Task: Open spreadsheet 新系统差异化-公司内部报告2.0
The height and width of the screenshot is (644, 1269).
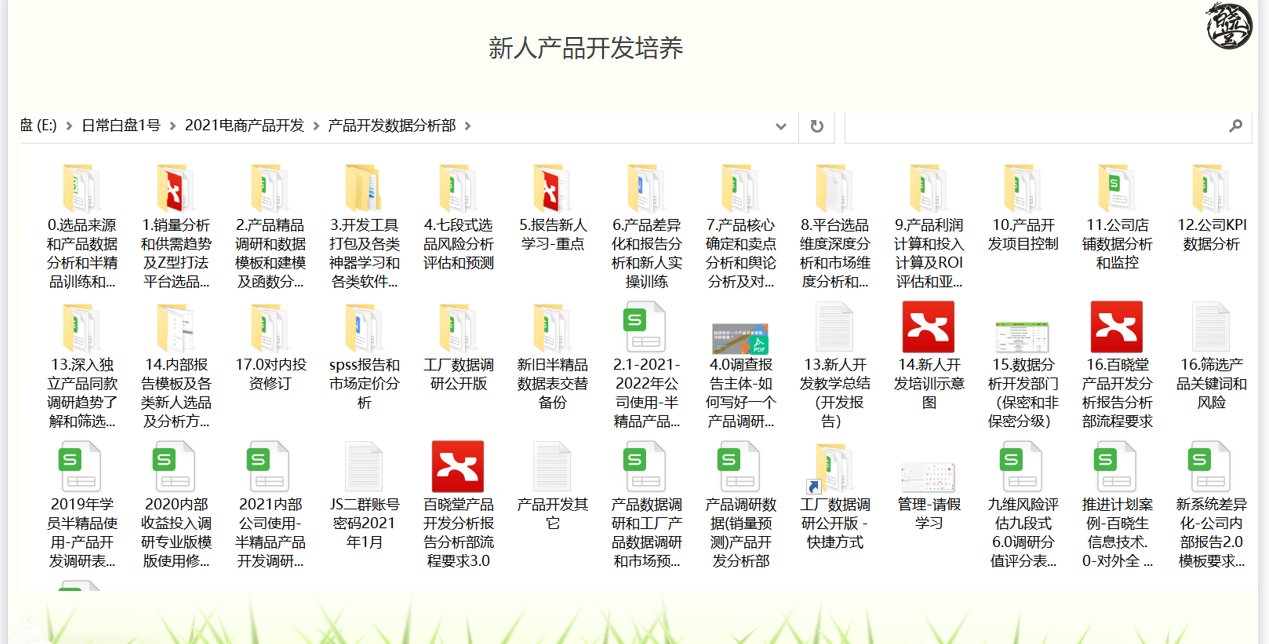Action: (1211, 505)
